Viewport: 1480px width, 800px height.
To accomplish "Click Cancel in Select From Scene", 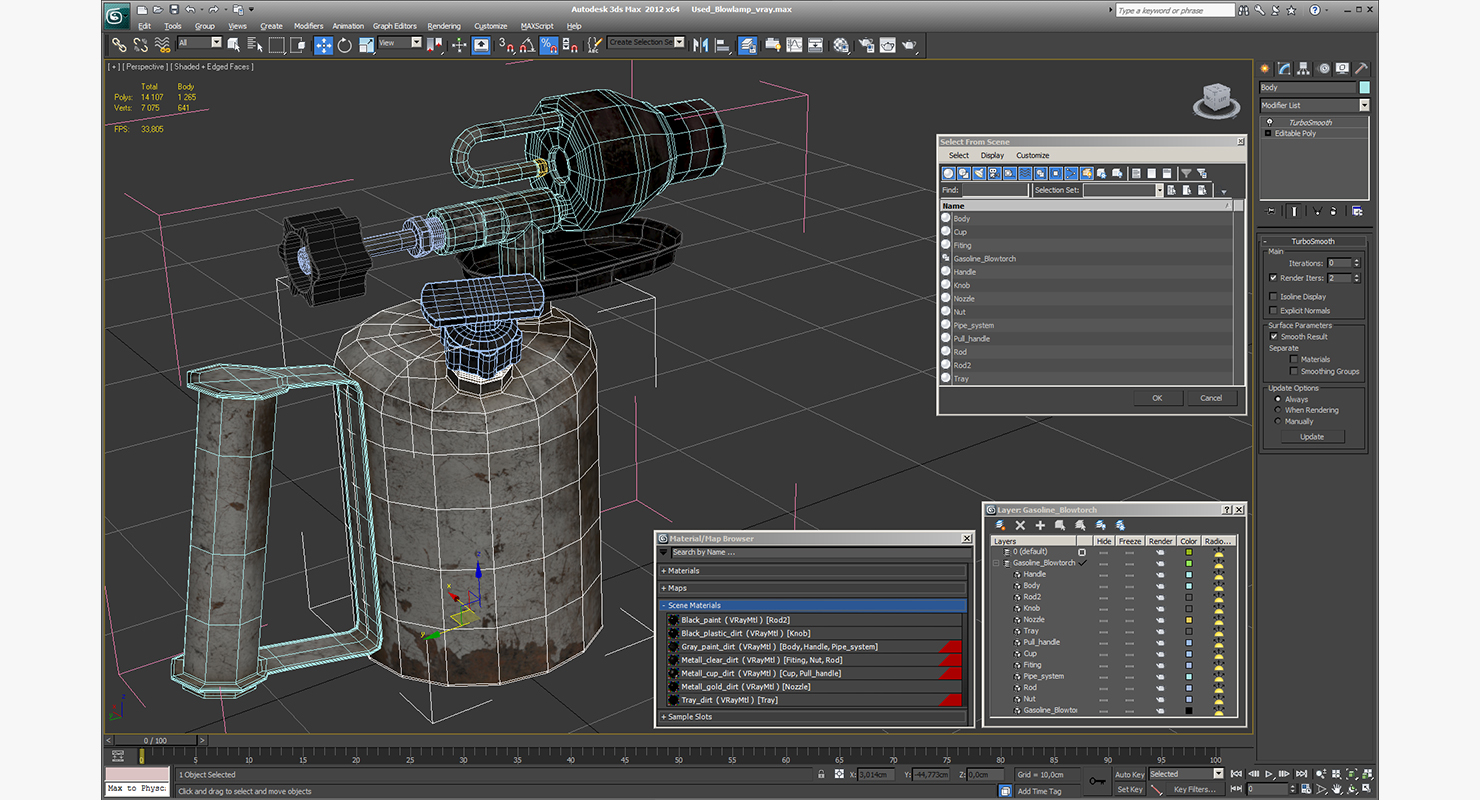I will click(x=1211, y=398).
